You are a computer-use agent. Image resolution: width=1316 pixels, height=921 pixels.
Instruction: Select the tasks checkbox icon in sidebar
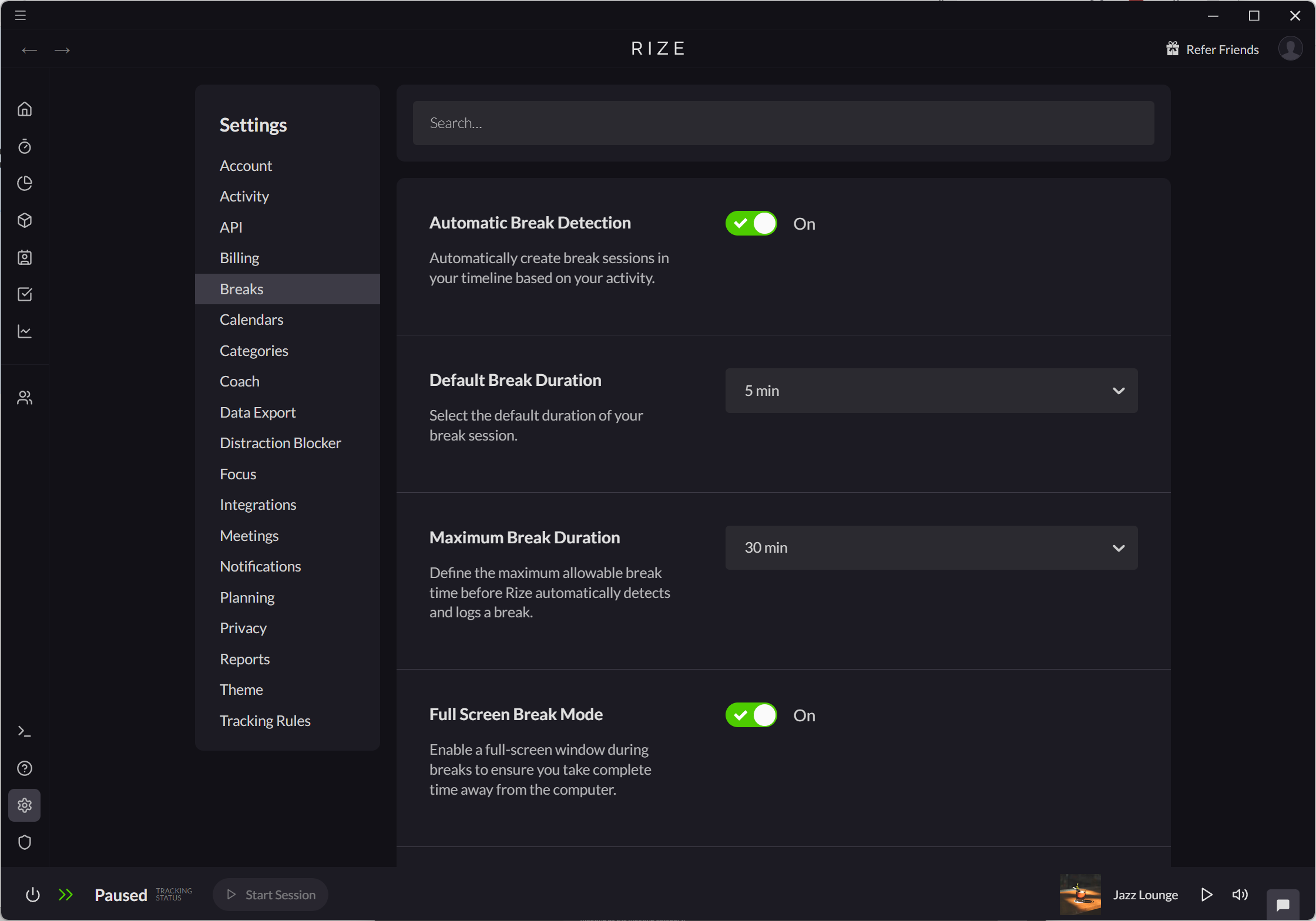(x=25, y=294)
